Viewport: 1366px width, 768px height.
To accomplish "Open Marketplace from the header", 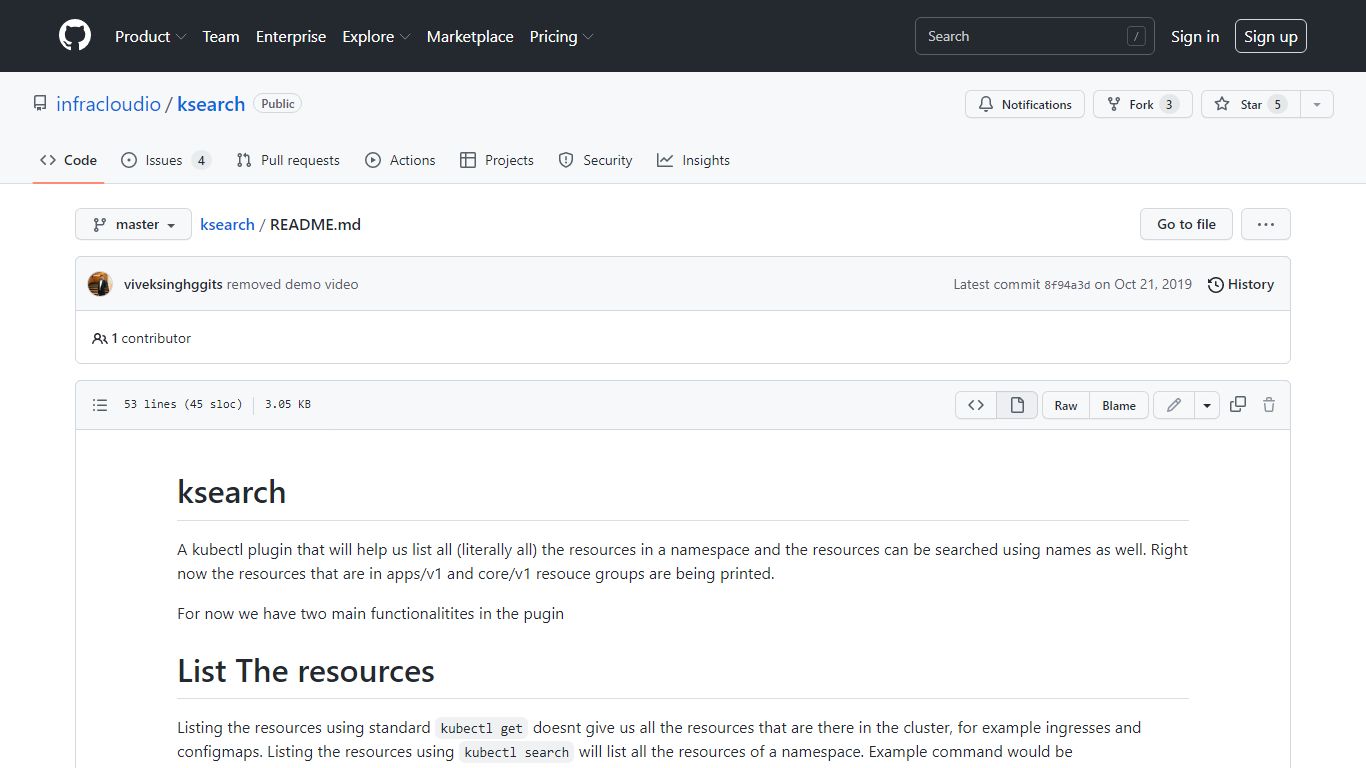I will 470,36.
